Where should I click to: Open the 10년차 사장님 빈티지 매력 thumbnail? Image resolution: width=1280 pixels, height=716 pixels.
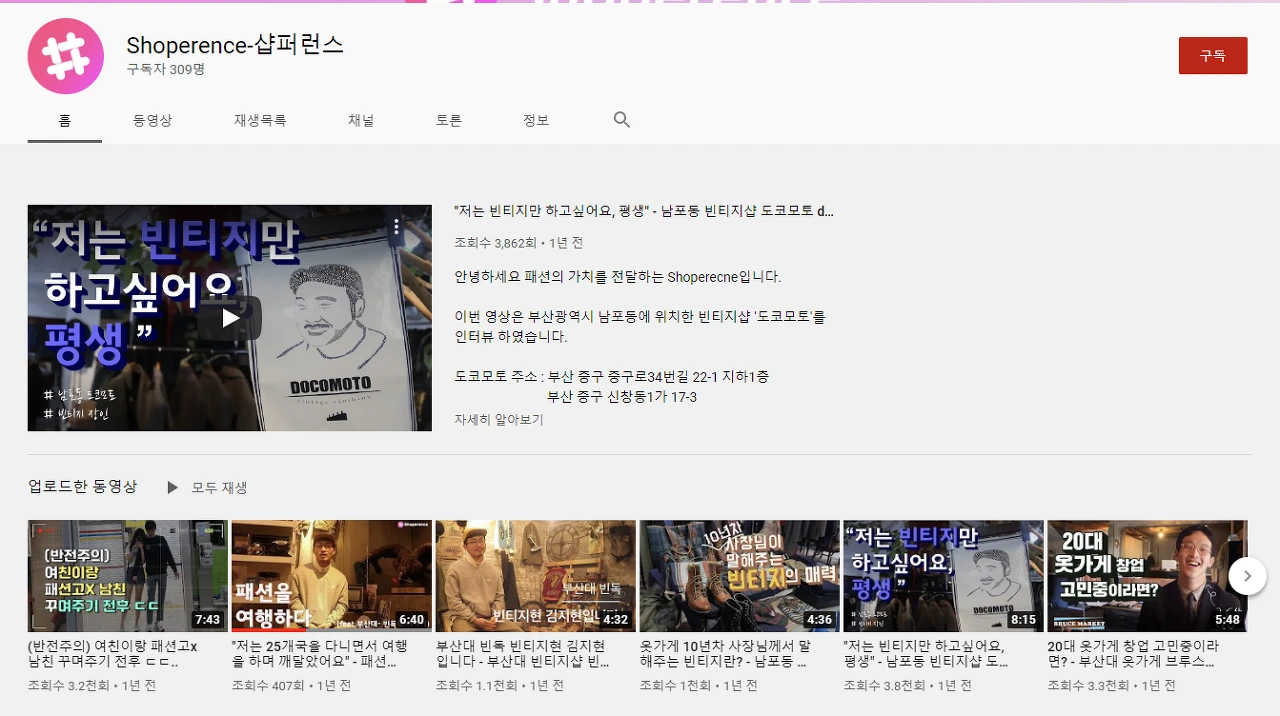[740, 576]
